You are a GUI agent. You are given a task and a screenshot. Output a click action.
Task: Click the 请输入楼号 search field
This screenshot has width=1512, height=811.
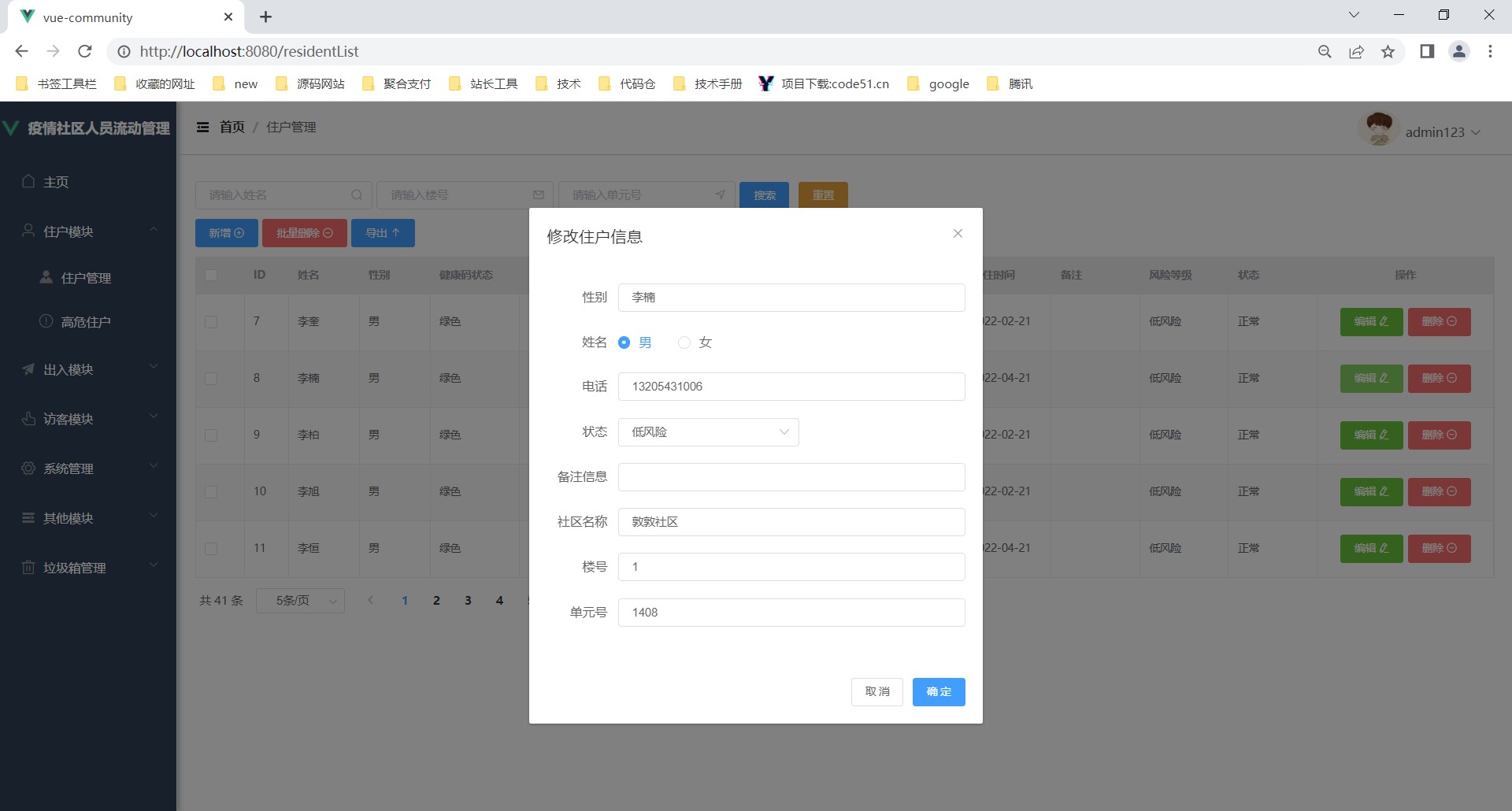(465, 195)
